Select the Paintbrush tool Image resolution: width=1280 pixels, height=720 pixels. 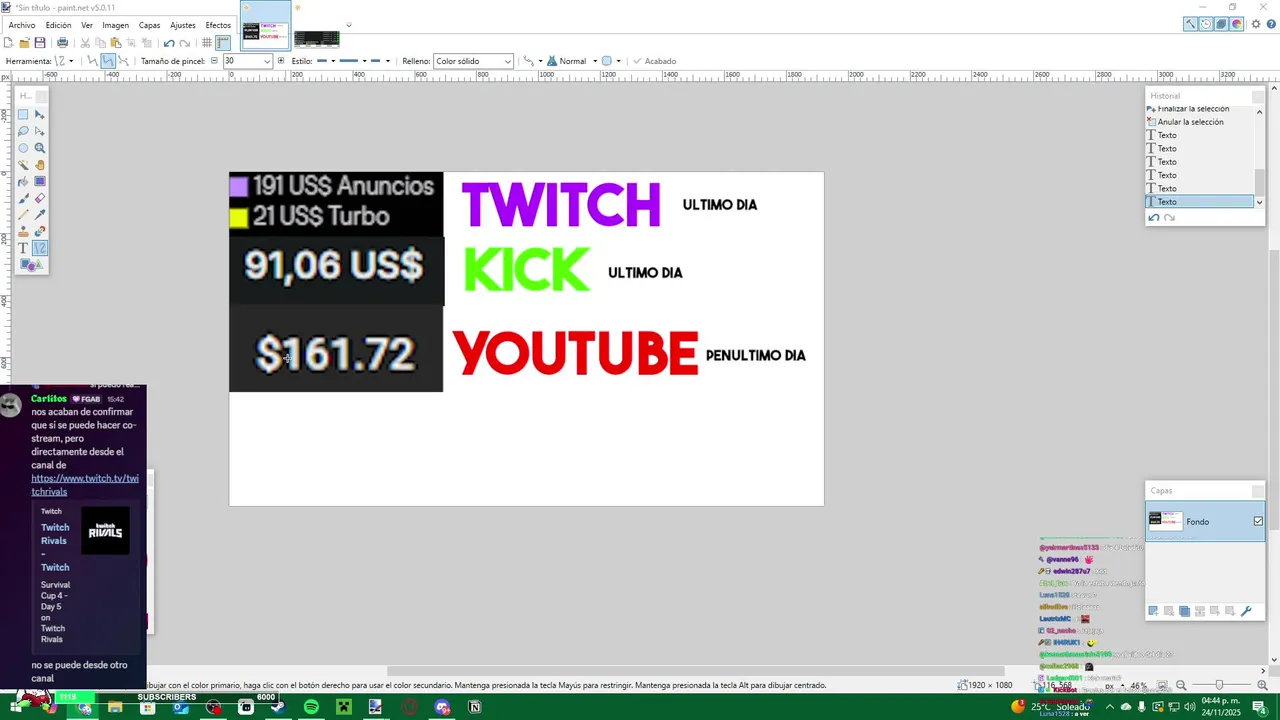[x=23, y=198]
